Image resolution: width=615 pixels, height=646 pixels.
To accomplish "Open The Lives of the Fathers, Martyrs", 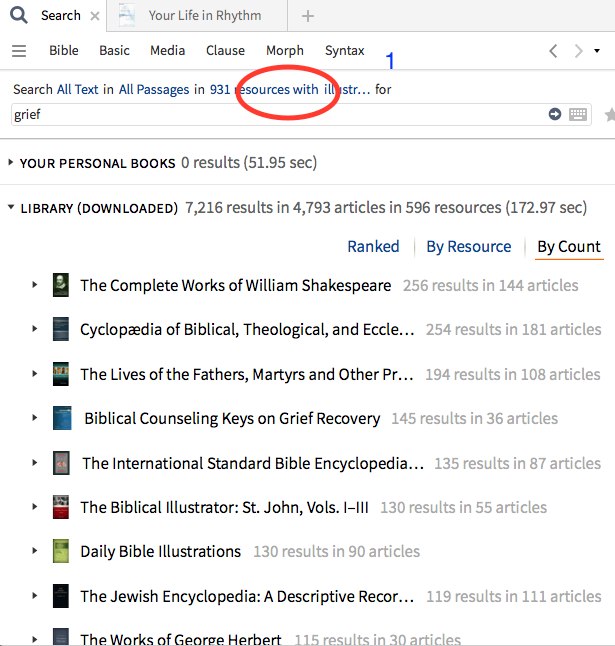I will pos(247,374).
